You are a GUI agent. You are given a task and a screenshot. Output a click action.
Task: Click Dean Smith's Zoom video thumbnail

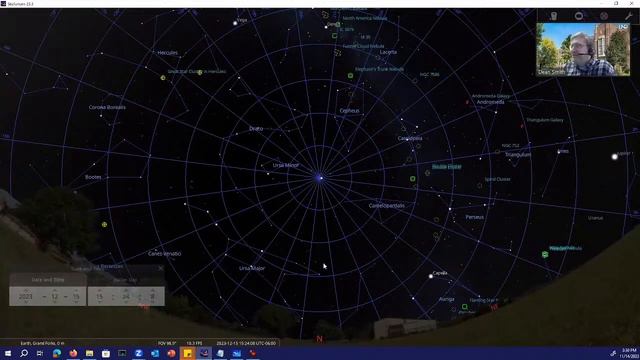583,49
